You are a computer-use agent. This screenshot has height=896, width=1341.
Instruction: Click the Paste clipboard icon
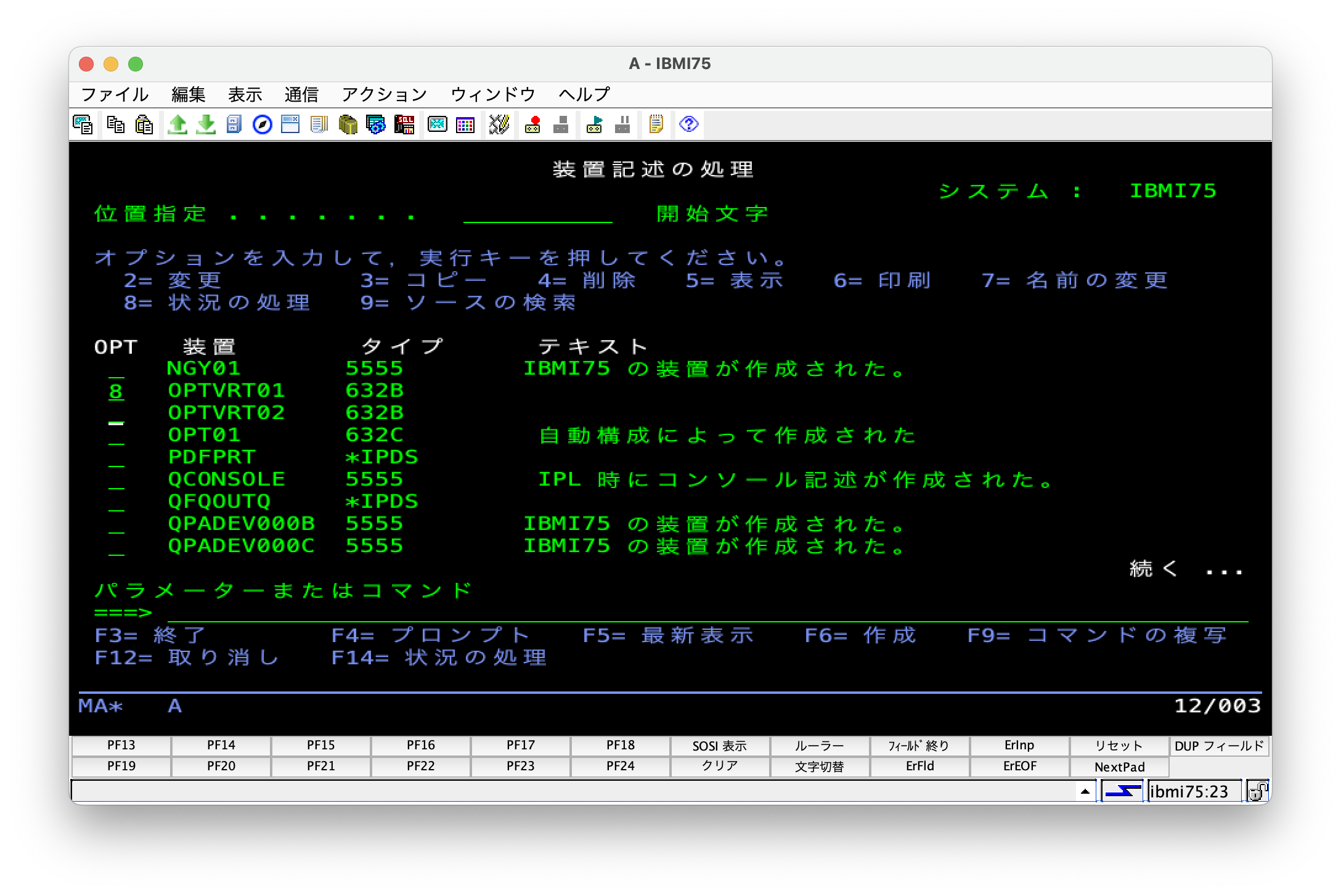[x=144, y=124]
